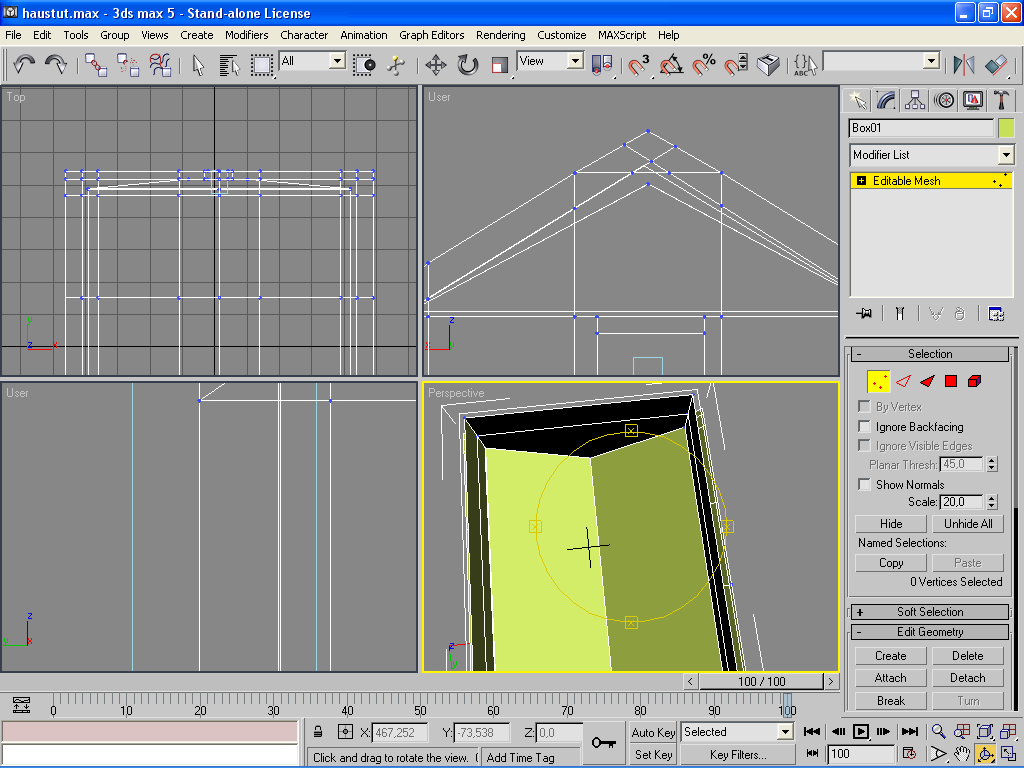Open the Modifiers menu
Screen dimensions: 1024x768
(x=246, y=35)
